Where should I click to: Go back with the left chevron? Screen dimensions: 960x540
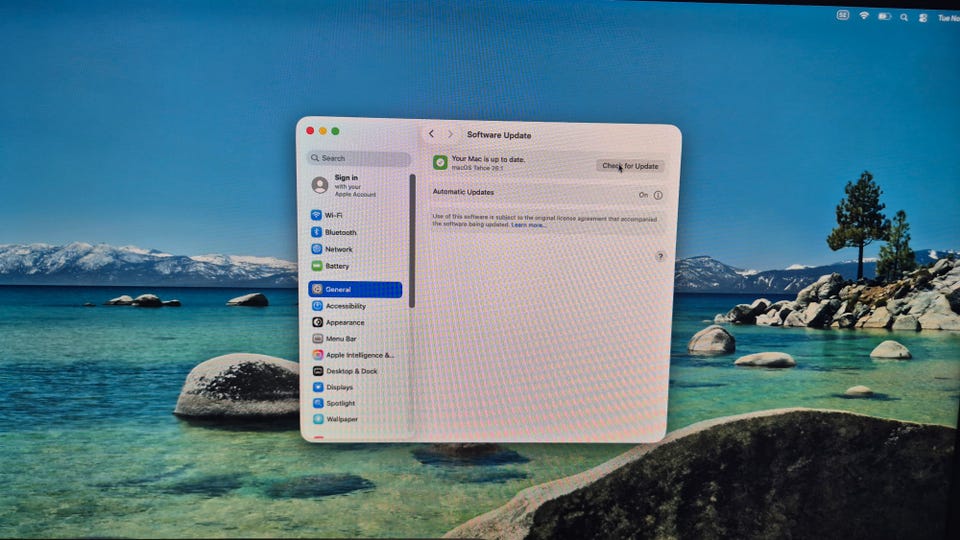[432, 133]
